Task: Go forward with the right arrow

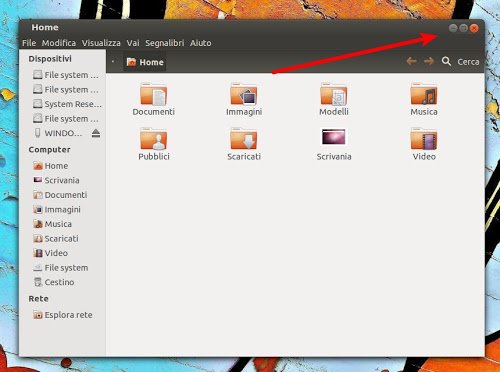Action: coord(429,61)
